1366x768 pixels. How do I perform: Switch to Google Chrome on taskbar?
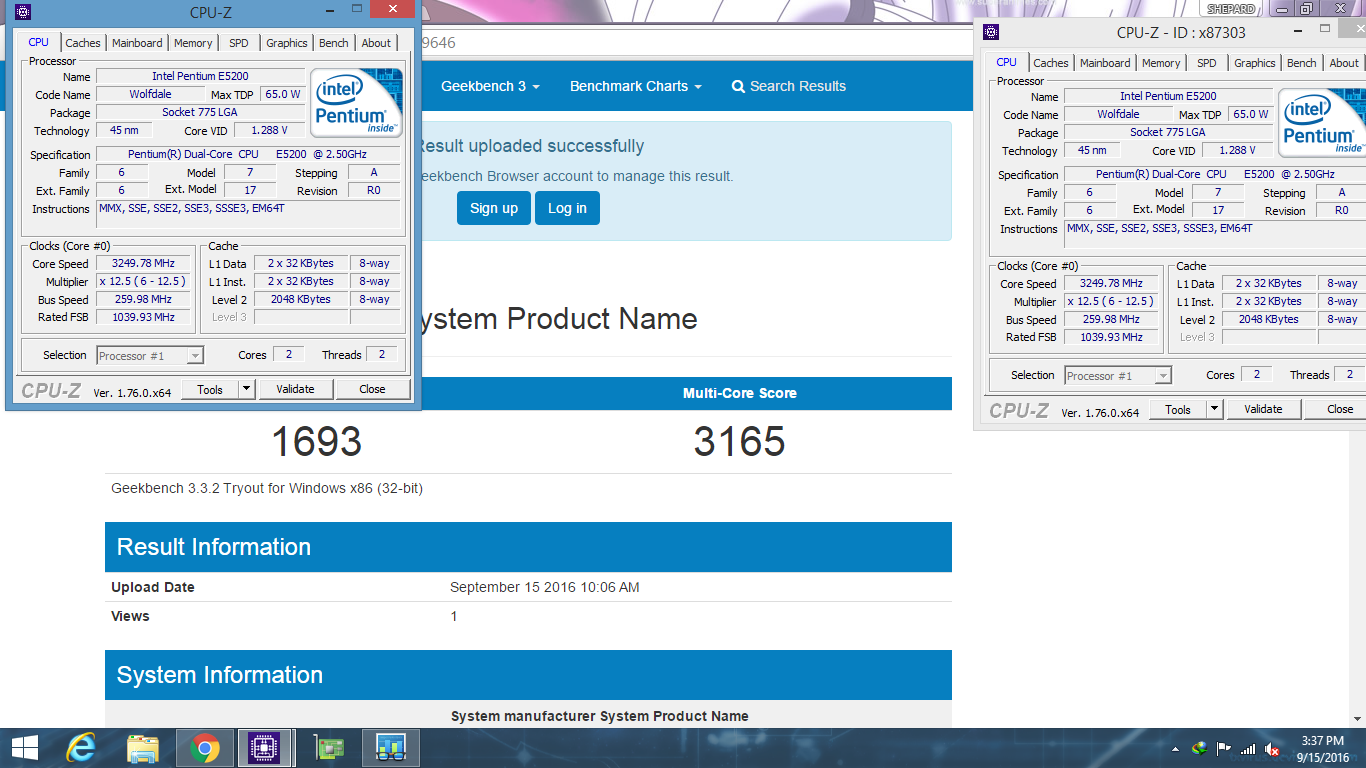pos(205,748)
